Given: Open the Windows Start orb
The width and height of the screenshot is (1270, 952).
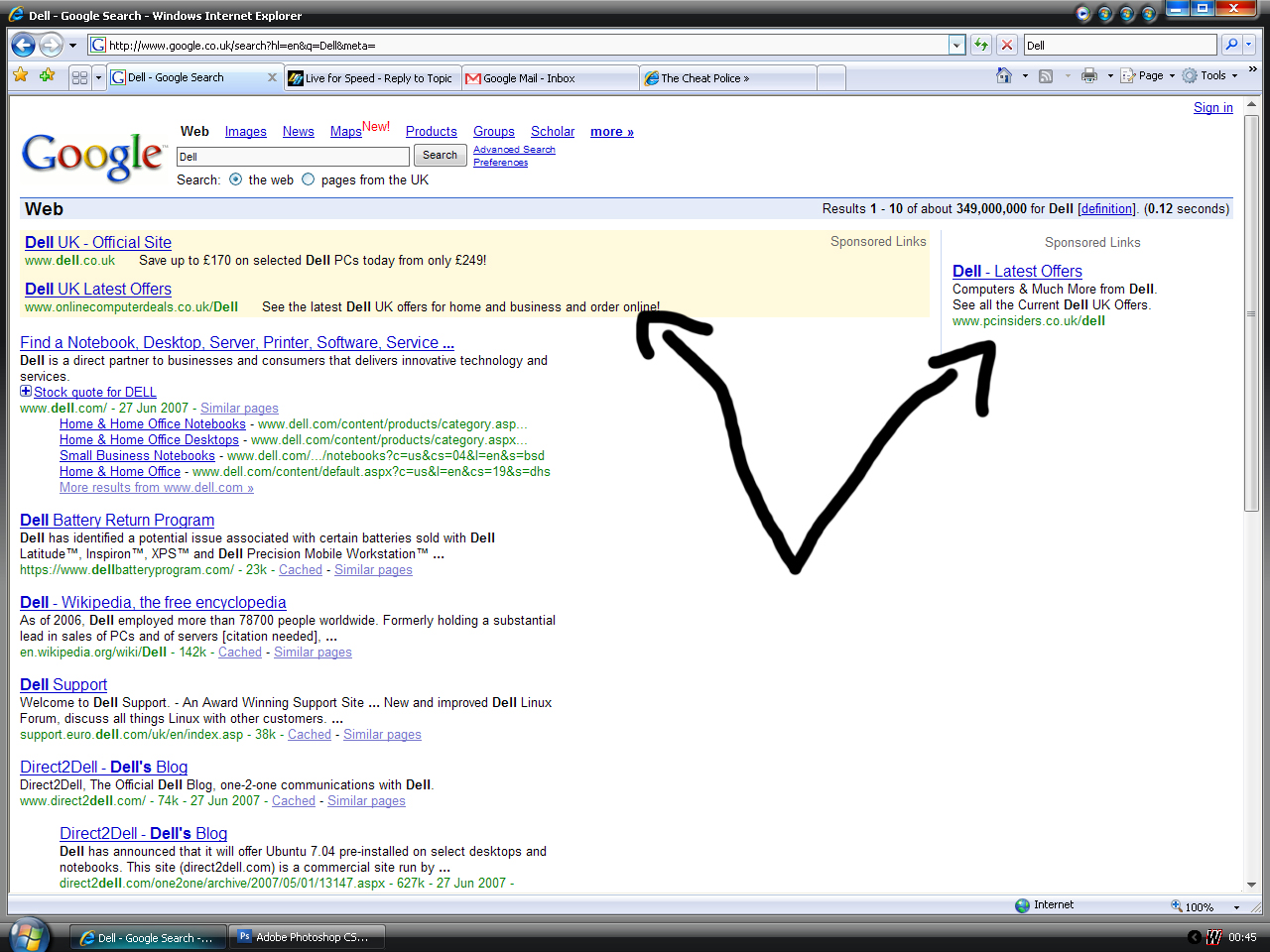Looking at the screenshot, I should click(x=30, y=936).
